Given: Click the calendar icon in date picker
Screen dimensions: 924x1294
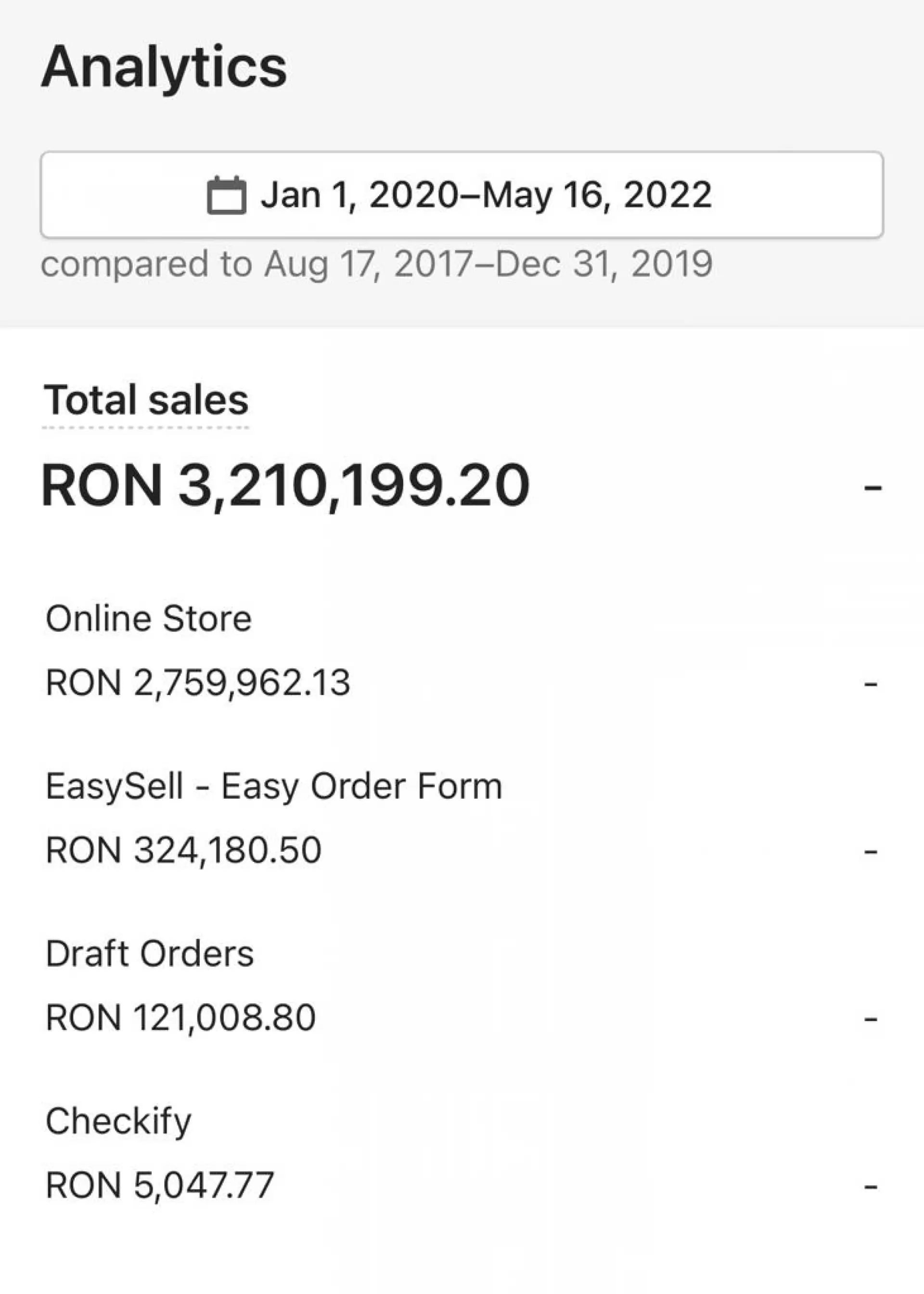Looking at the screenshot, I should click(226, 196).
